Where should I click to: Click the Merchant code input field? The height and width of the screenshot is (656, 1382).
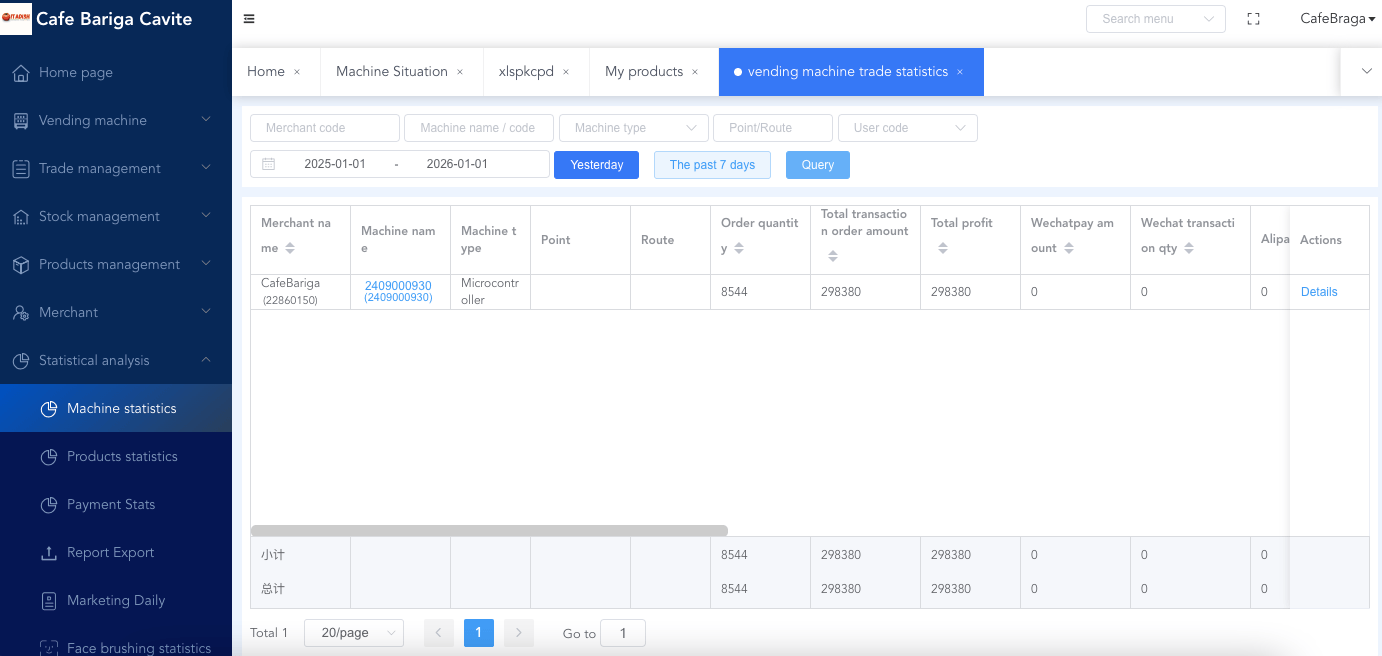point(324,128)
